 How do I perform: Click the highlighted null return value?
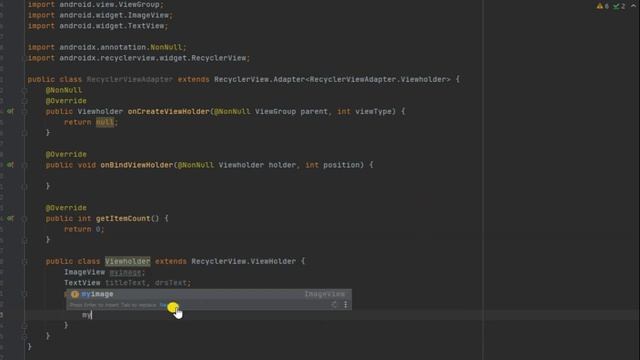105,122
